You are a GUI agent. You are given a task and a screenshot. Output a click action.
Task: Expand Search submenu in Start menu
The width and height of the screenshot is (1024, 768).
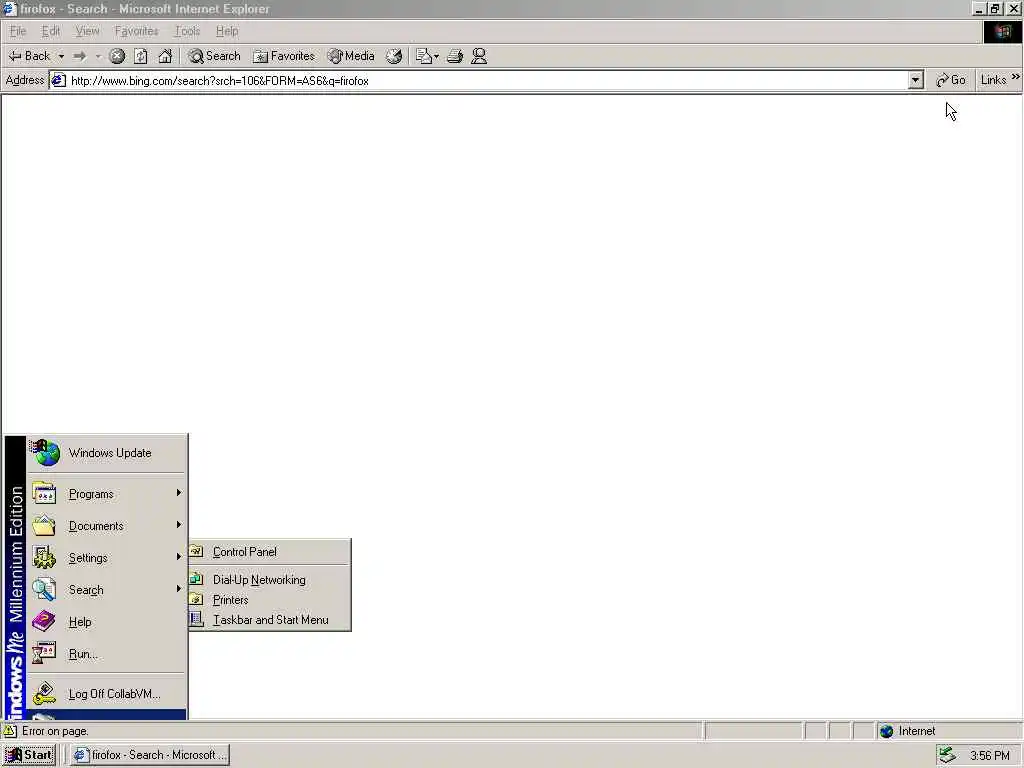[107, 590]
